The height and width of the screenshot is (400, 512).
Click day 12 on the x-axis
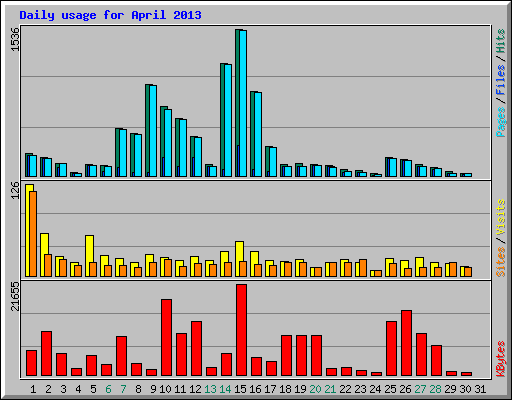click(x=195, y=389)
